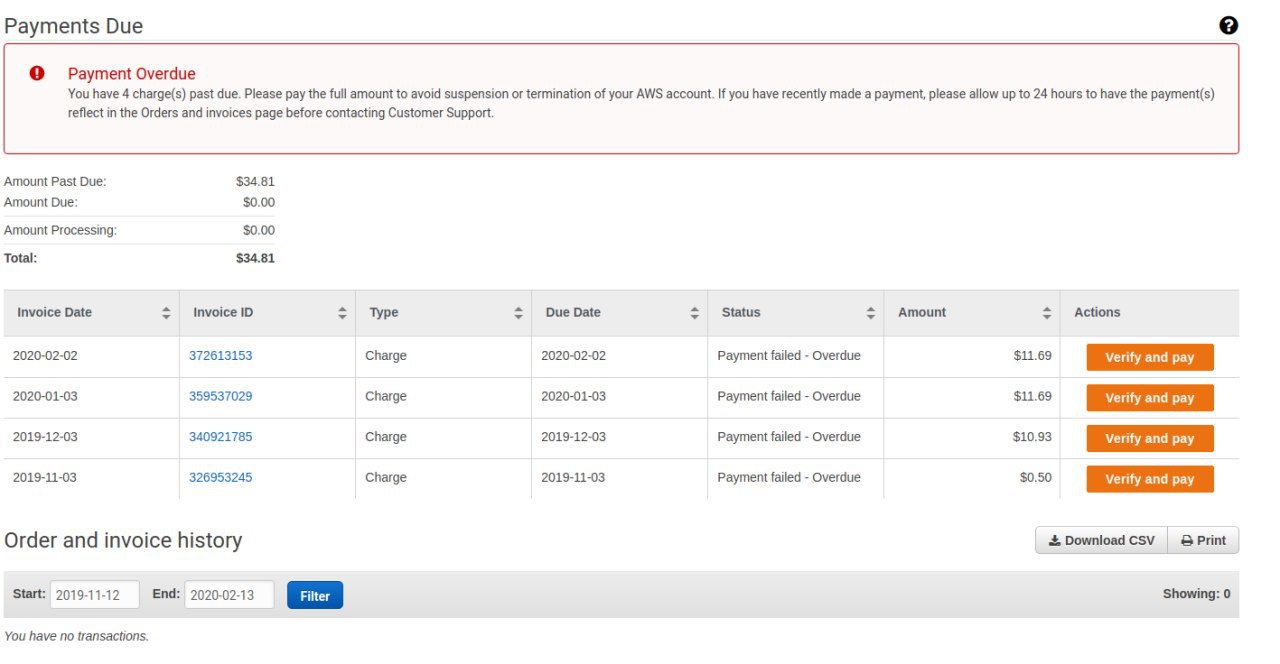Open invoice 340921785
The width and height of the screenshot is (1280, 664).
coord(220,437)
